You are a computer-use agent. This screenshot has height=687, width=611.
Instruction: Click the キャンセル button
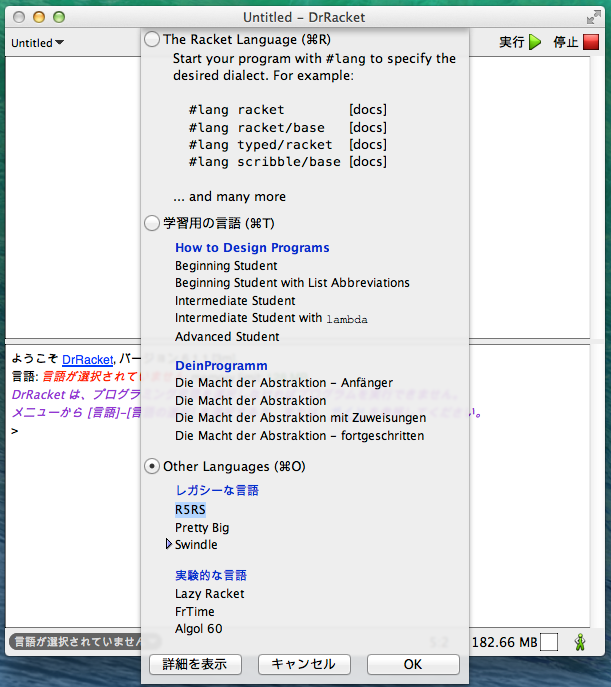coord(304,664)
